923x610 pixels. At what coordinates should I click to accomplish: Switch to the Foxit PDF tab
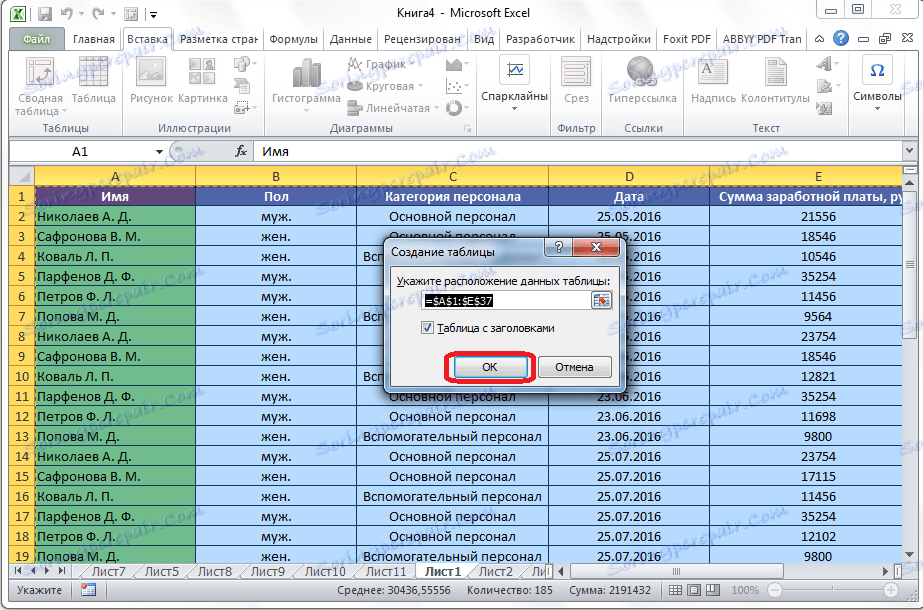coord(686,39)
